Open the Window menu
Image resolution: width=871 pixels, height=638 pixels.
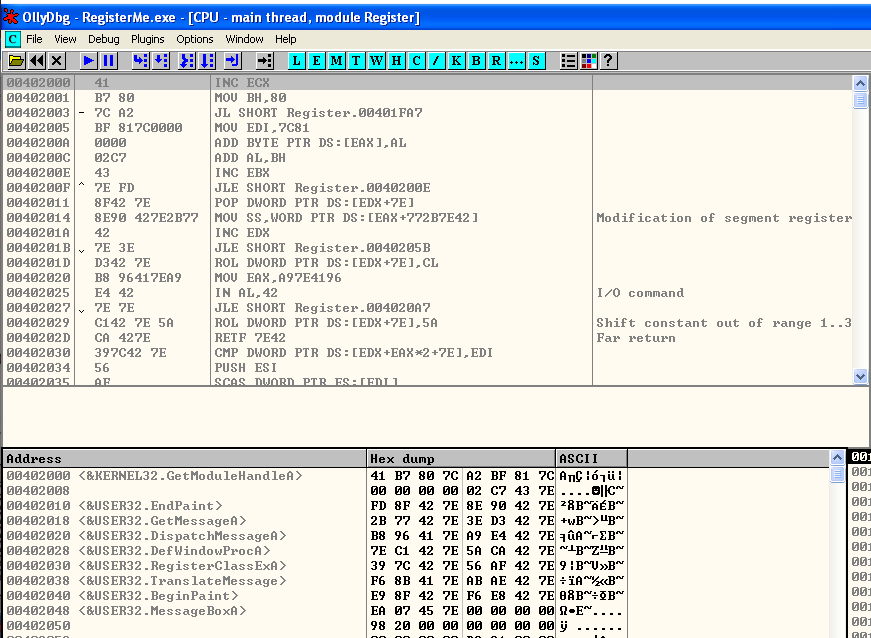pos(244,39)
